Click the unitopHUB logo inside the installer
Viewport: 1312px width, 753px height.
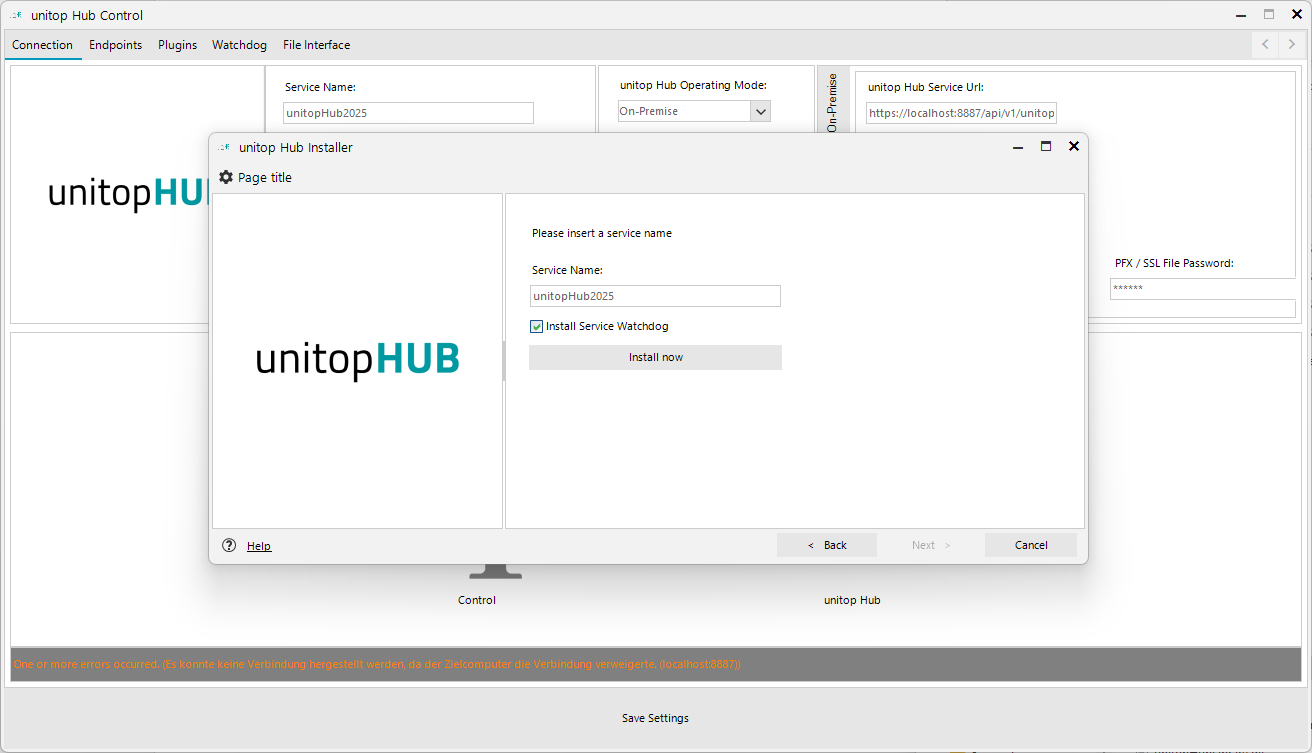click(x=356, y=358)
